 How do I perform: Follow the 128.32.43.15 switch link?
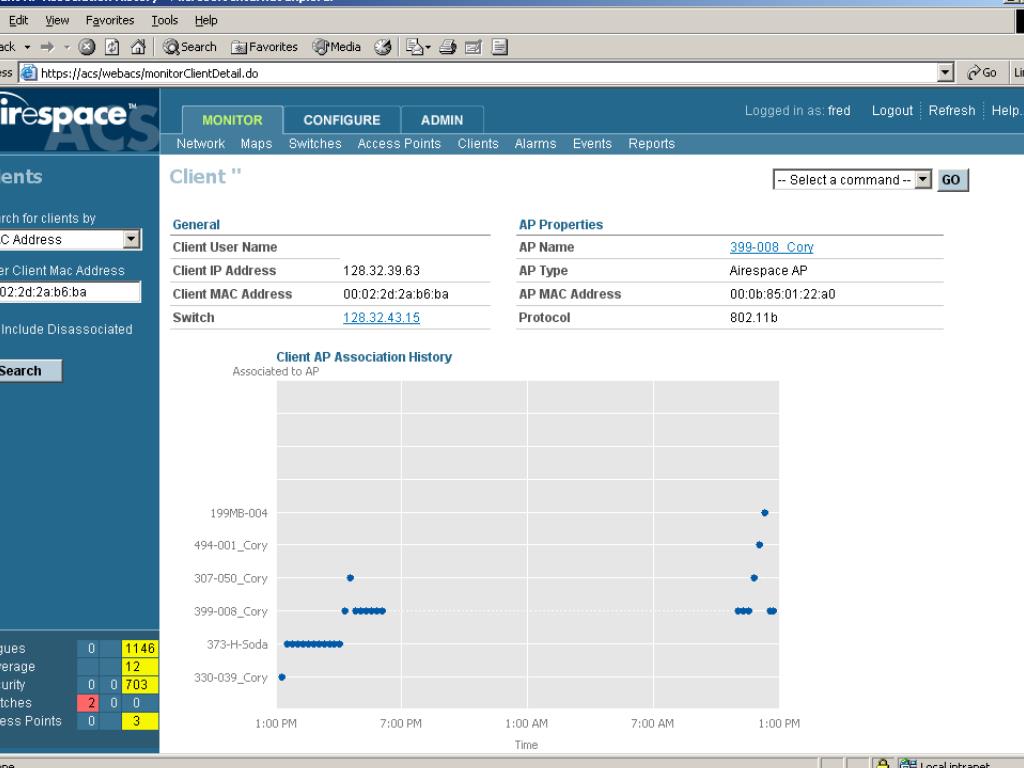click(381, 318)
